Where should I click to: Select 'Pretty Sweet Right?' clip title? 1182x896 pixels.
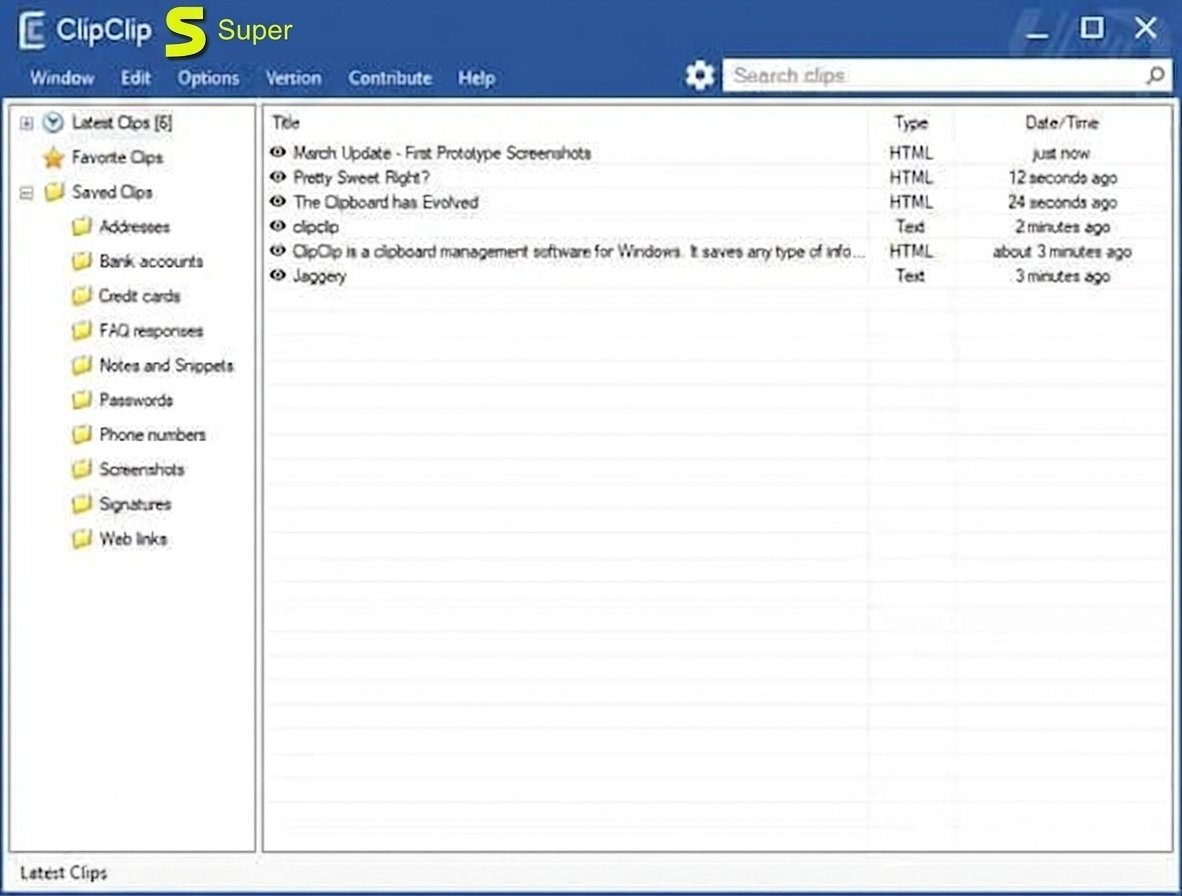click(x=361, y=178)
